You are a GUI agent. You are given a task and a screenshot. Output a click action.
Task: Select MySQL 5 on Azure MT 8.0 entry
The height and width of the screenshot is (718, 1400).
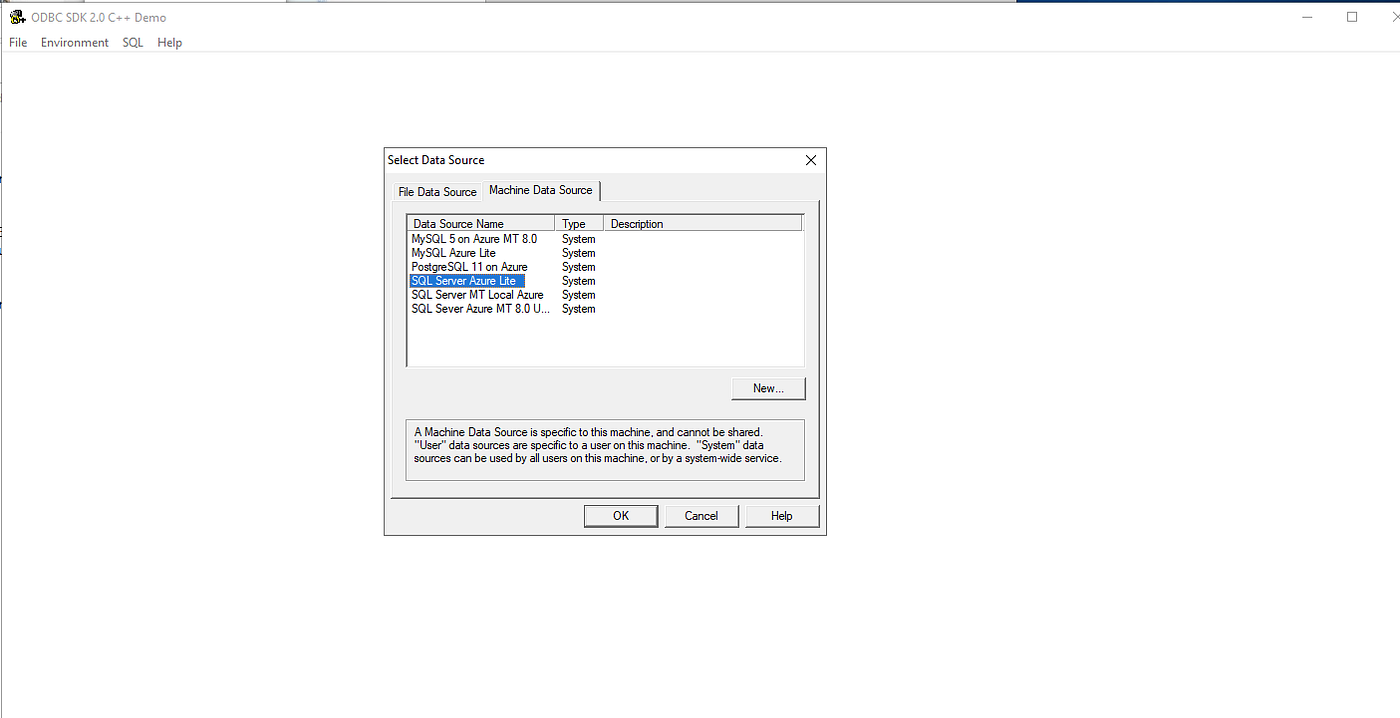[474, 239]
